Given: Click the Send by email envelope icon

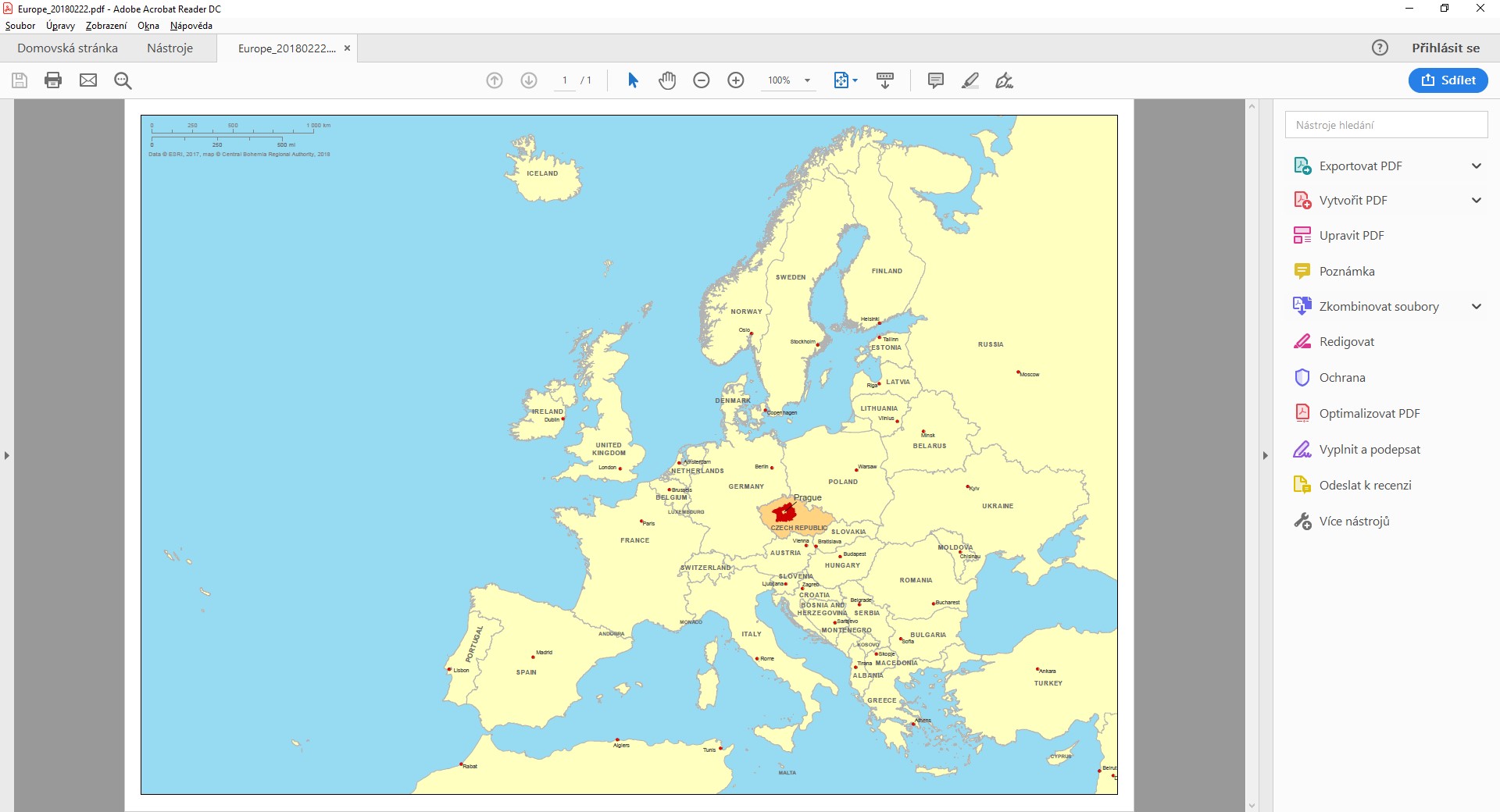Looking at the screenshot, I should (x=88, y=80).
